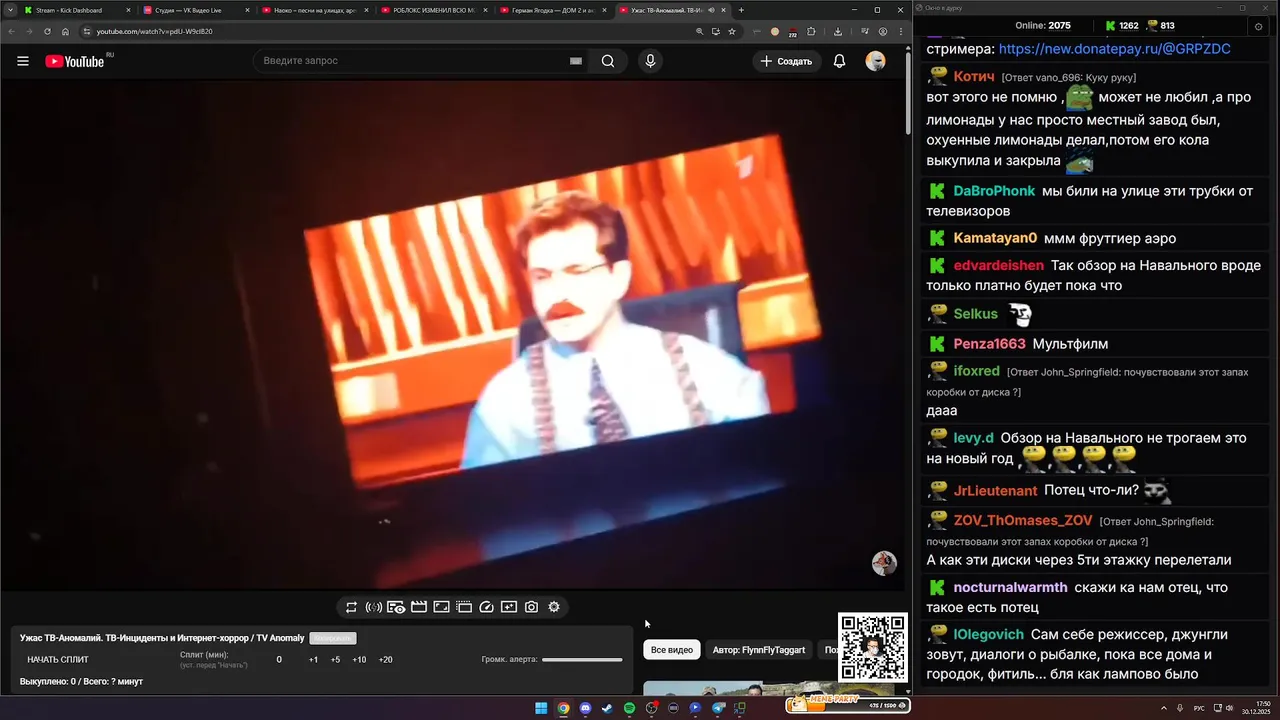
Task: Open the on-screen keyboard in search box
Action: pos(576,61)
